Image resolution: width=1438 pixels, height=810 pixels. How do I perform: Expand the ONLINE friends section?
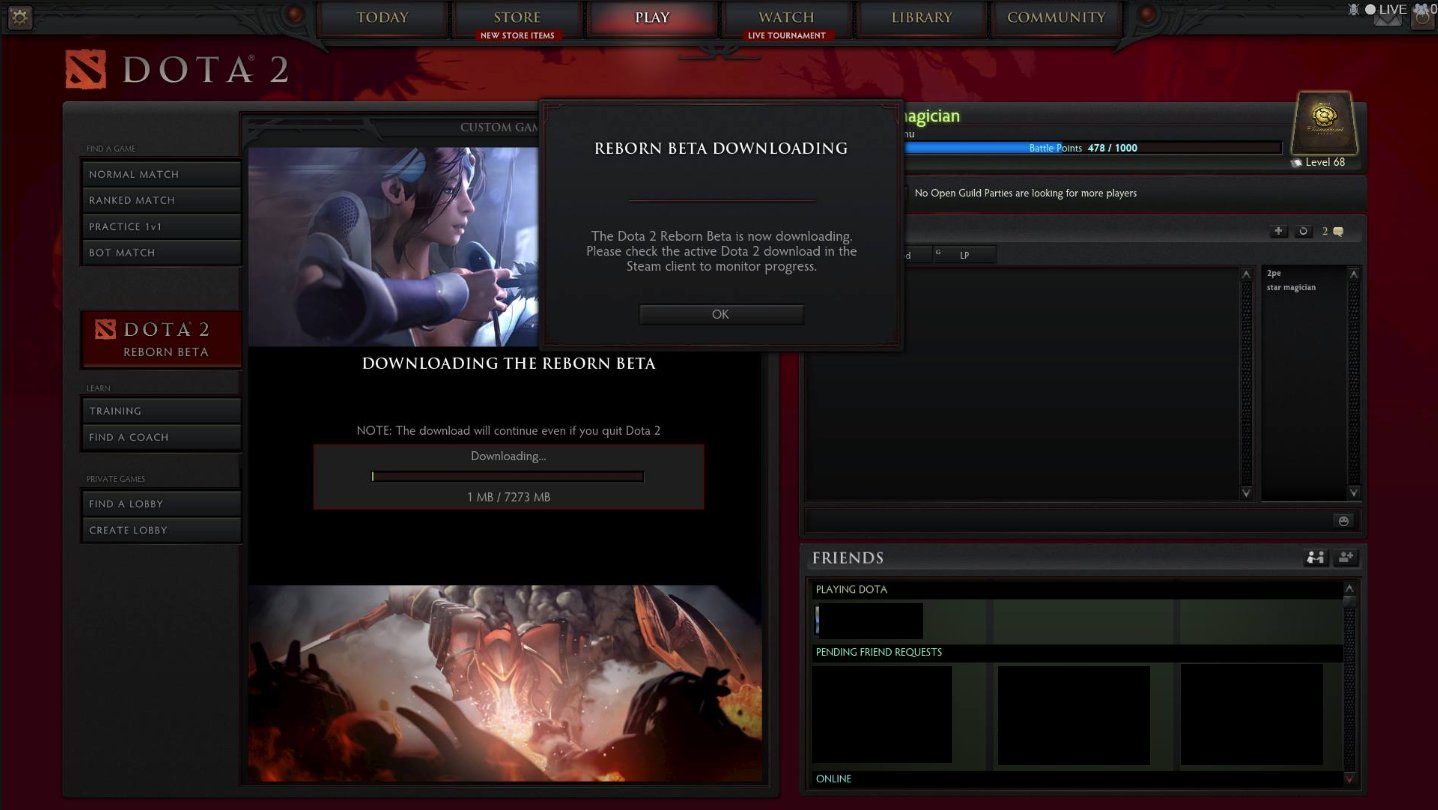pyautogui.click(x=1075, y=778)
